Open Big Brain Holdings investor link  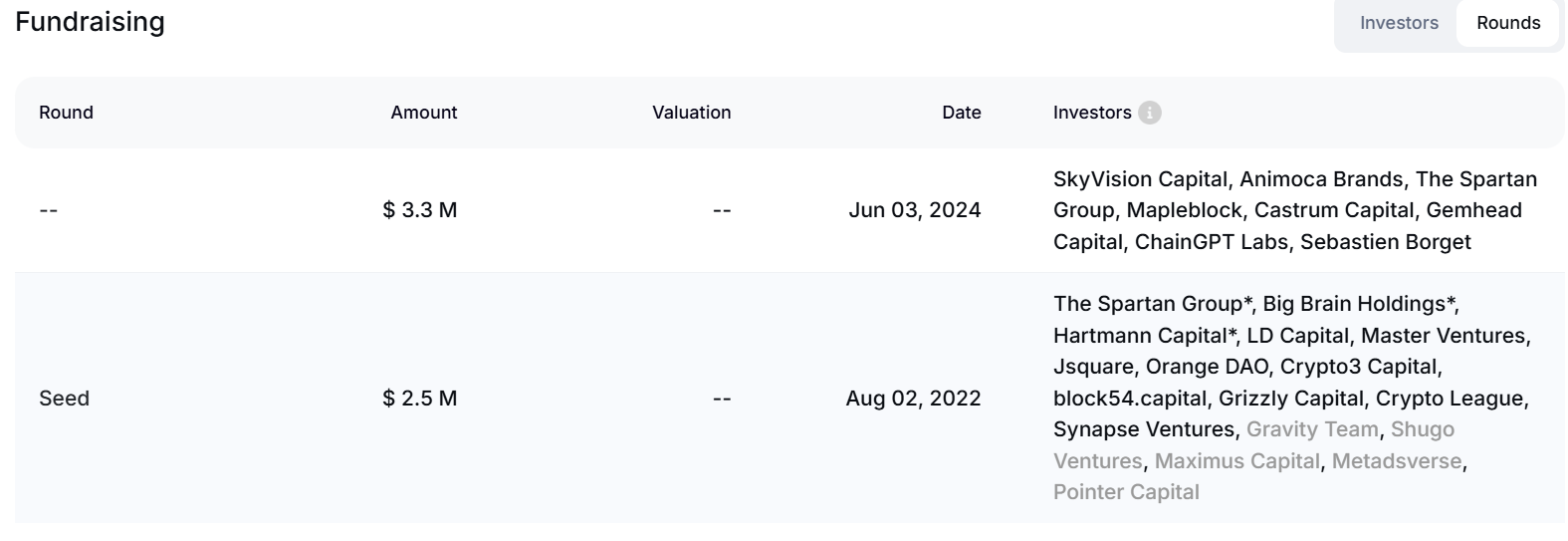click(x=1360, y=304)
